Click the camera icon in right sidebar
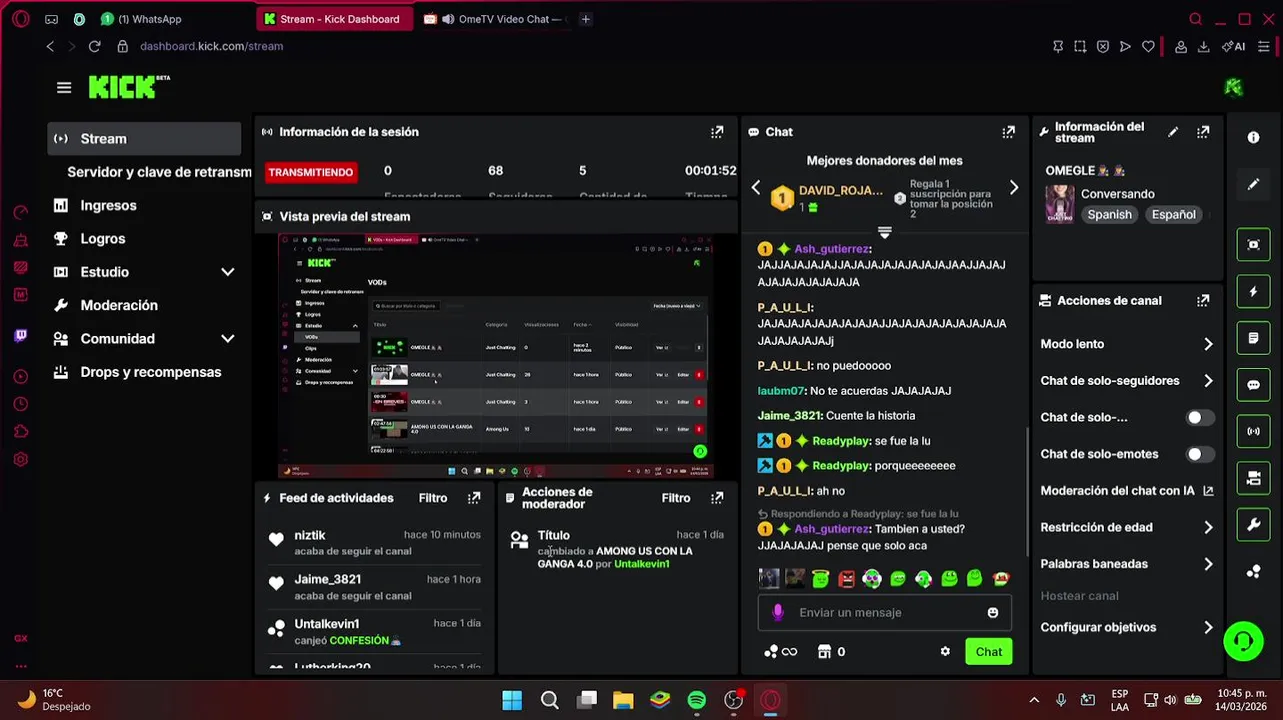The width and height of the screenshot is (1283, 720). tap(1253, 479)
